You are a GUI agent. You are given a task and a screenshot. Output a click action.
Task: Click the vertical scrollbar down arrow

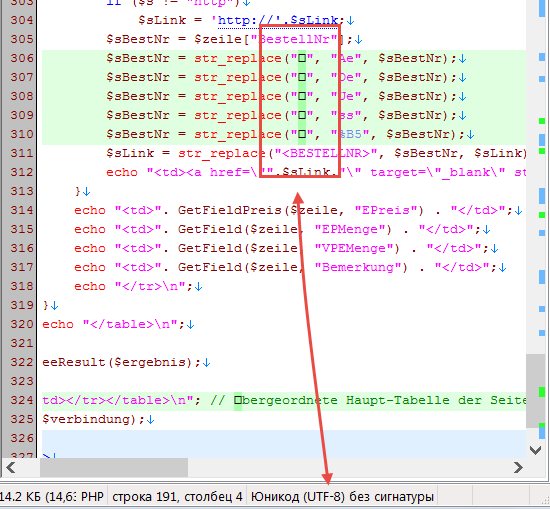point(535,450)
